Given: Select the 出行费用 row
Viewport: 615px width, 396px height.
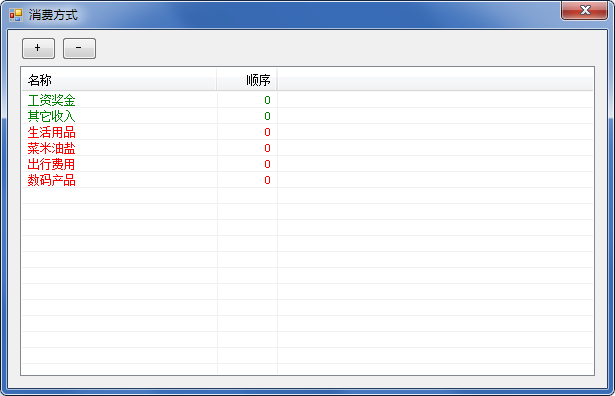Looking at the screenshot, I should pyautogui.click(x=307, y=164).
